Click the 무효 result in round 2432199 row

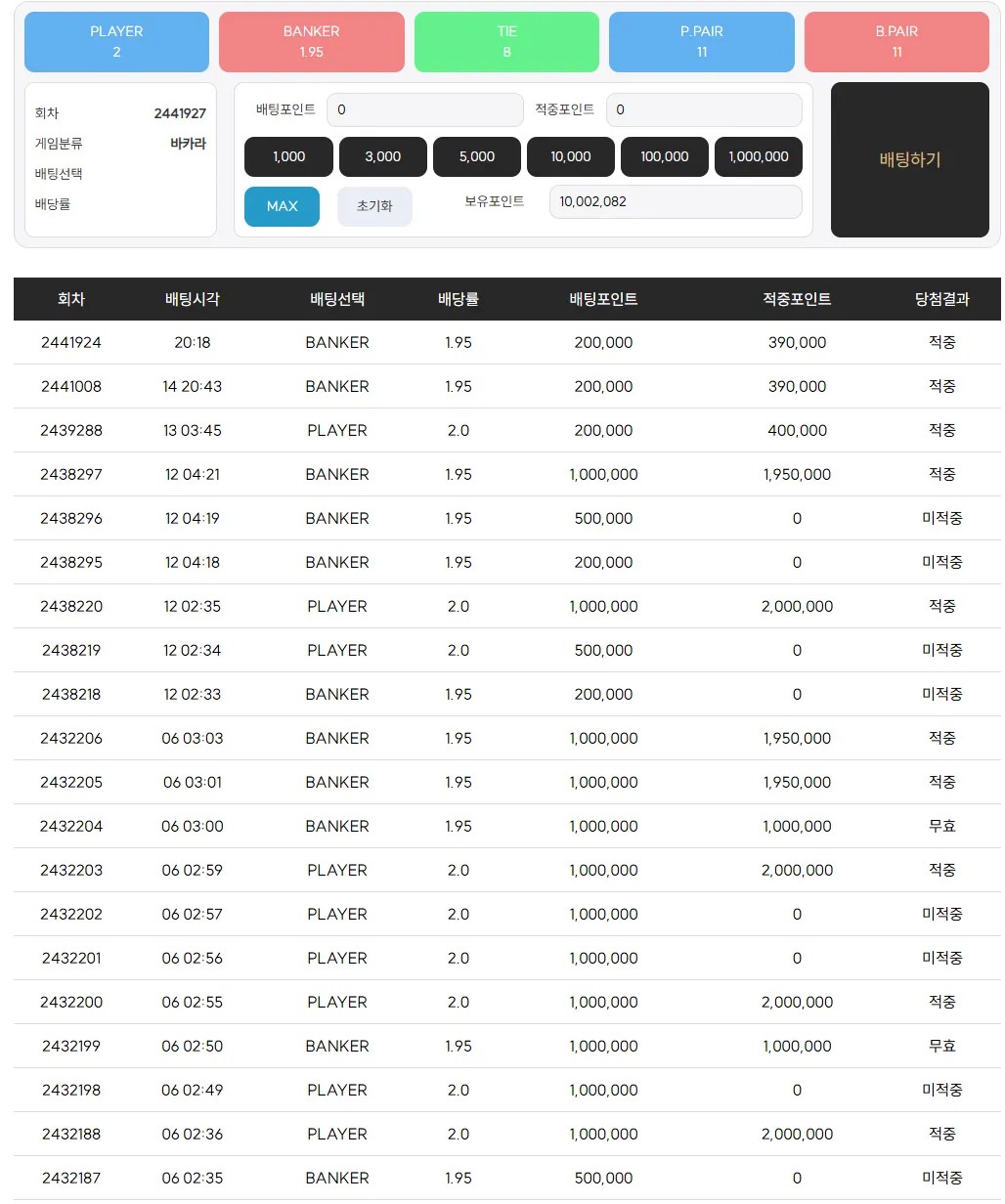pos(942,1046)
